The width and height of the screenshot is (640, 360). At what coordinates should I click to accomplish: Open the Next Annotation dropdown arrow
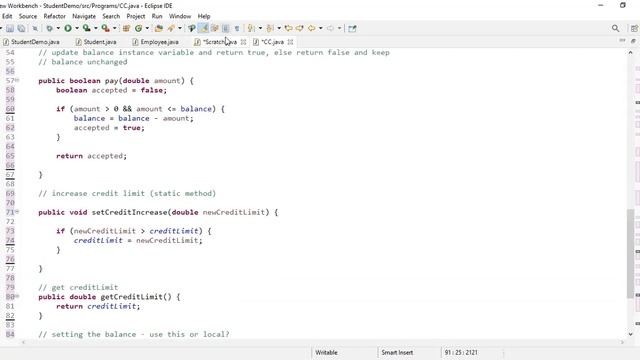click(260, 28)
